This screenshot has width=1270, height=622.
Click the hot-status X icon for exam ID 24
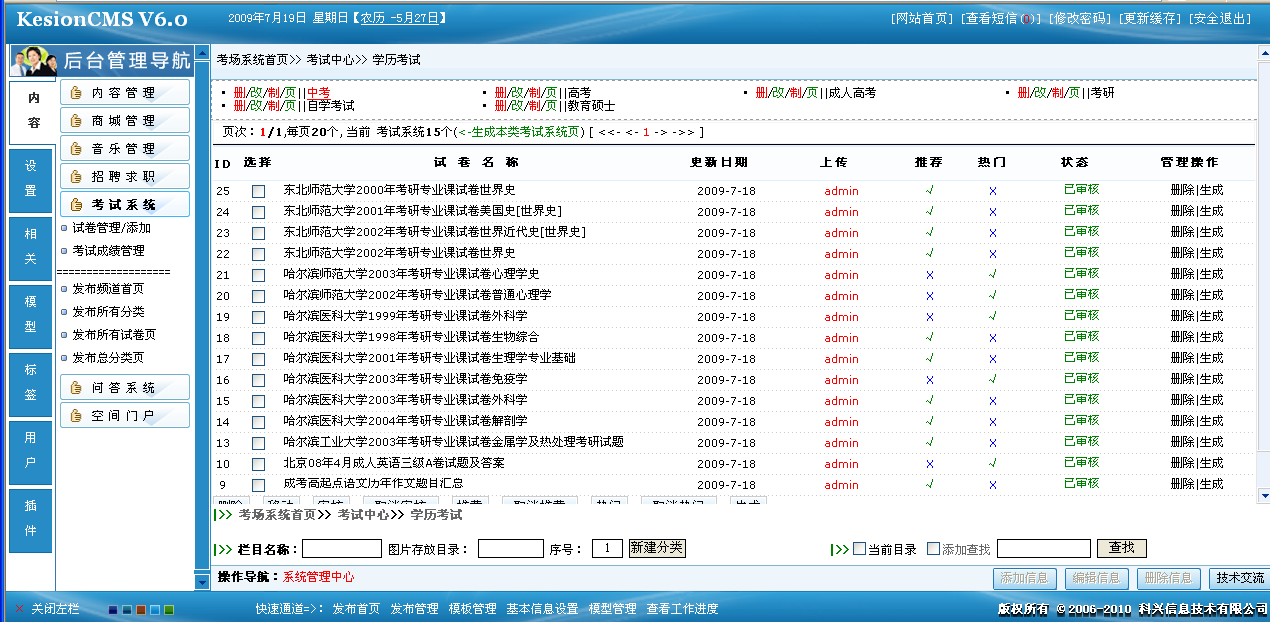point(992,212)
